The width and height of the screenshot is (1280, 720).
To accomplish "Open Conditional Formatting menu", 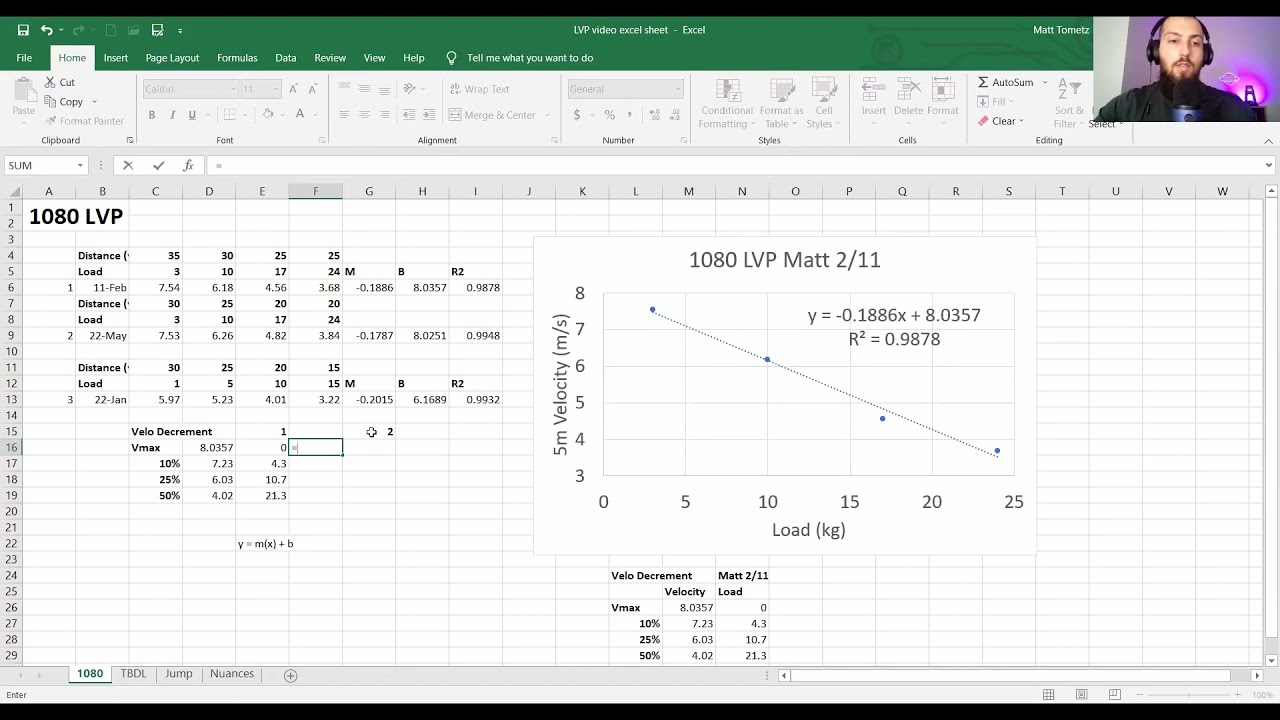I will [x=727, y=103].
